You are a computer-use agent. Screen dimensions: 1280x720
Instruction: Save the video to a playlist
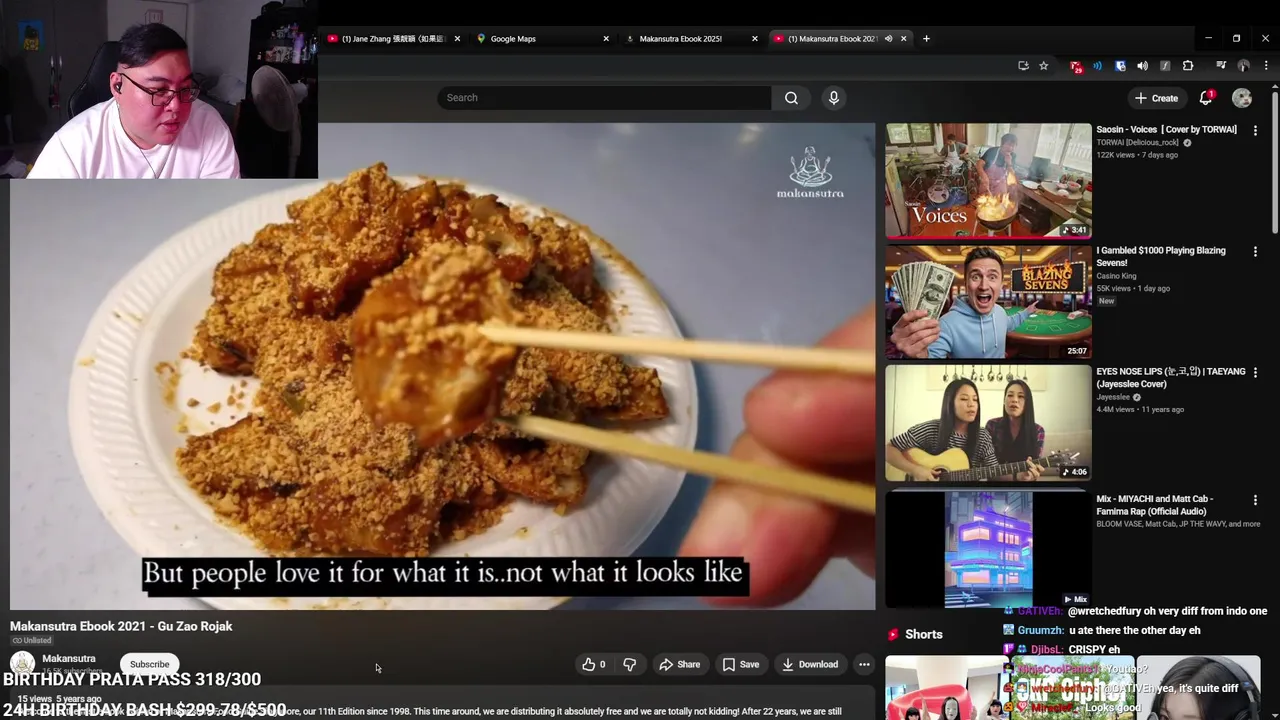point(741,664)
